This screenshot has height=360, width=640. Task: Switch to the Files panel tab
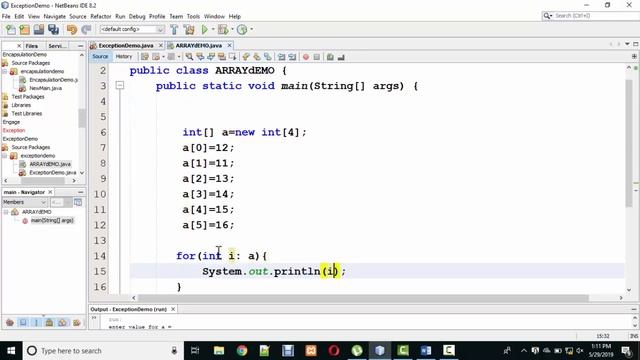coord(31,46)
